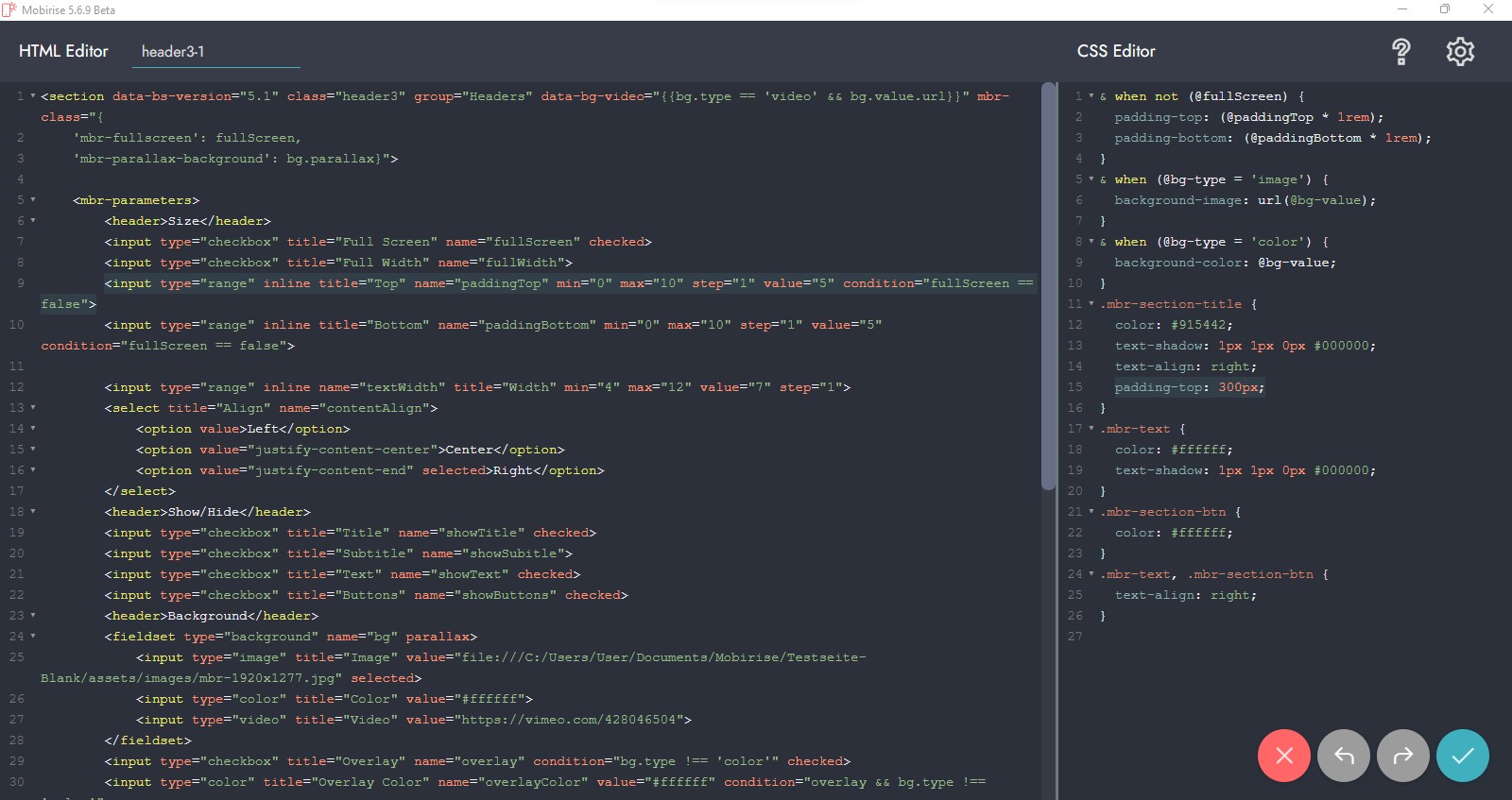Click the redo arrow button
The image size is (1512, 800).
pyautogui.click(x=1402, y=756)
